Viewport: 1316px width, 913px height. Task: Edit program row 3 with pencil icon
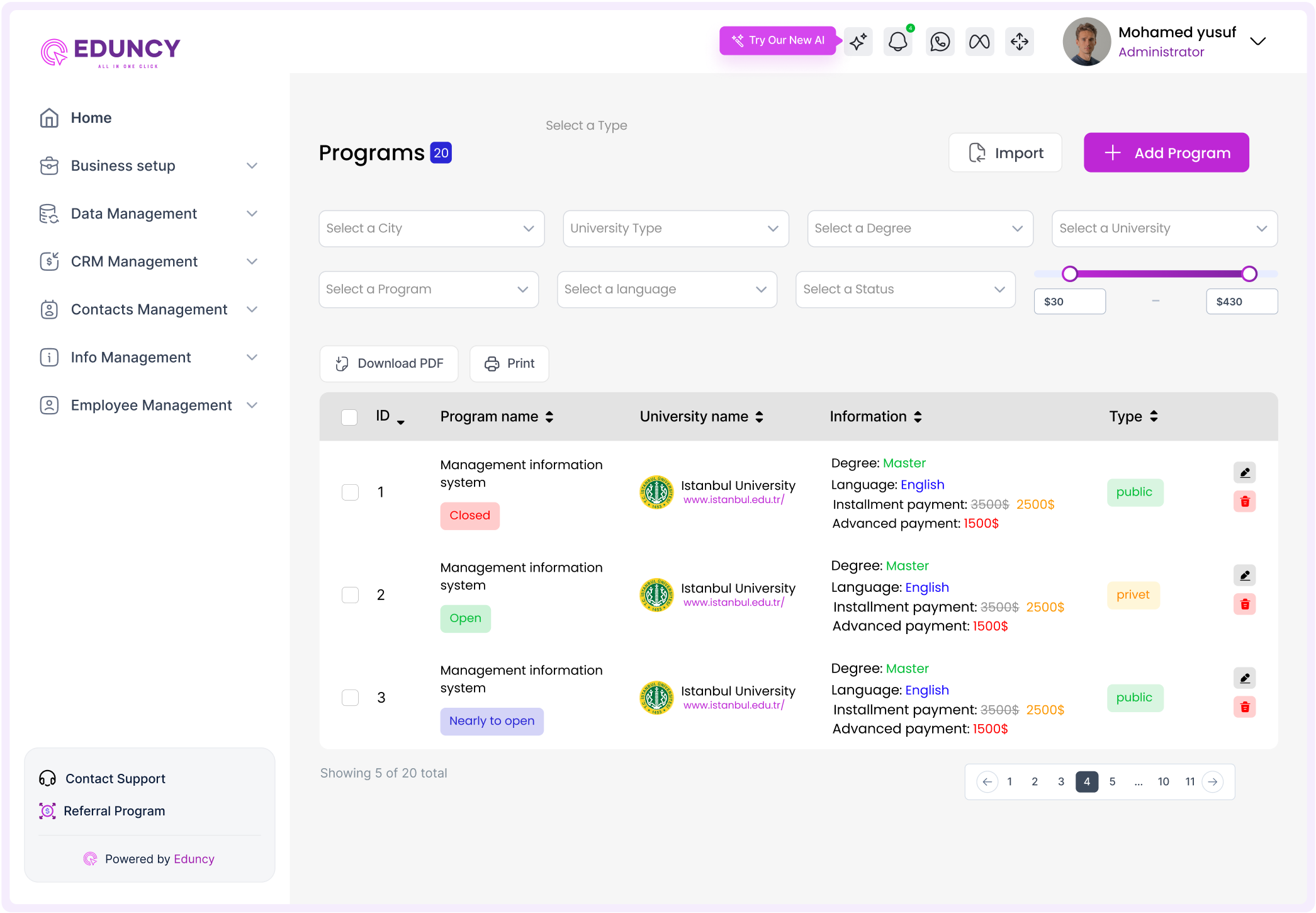(x=1245, y=678)
